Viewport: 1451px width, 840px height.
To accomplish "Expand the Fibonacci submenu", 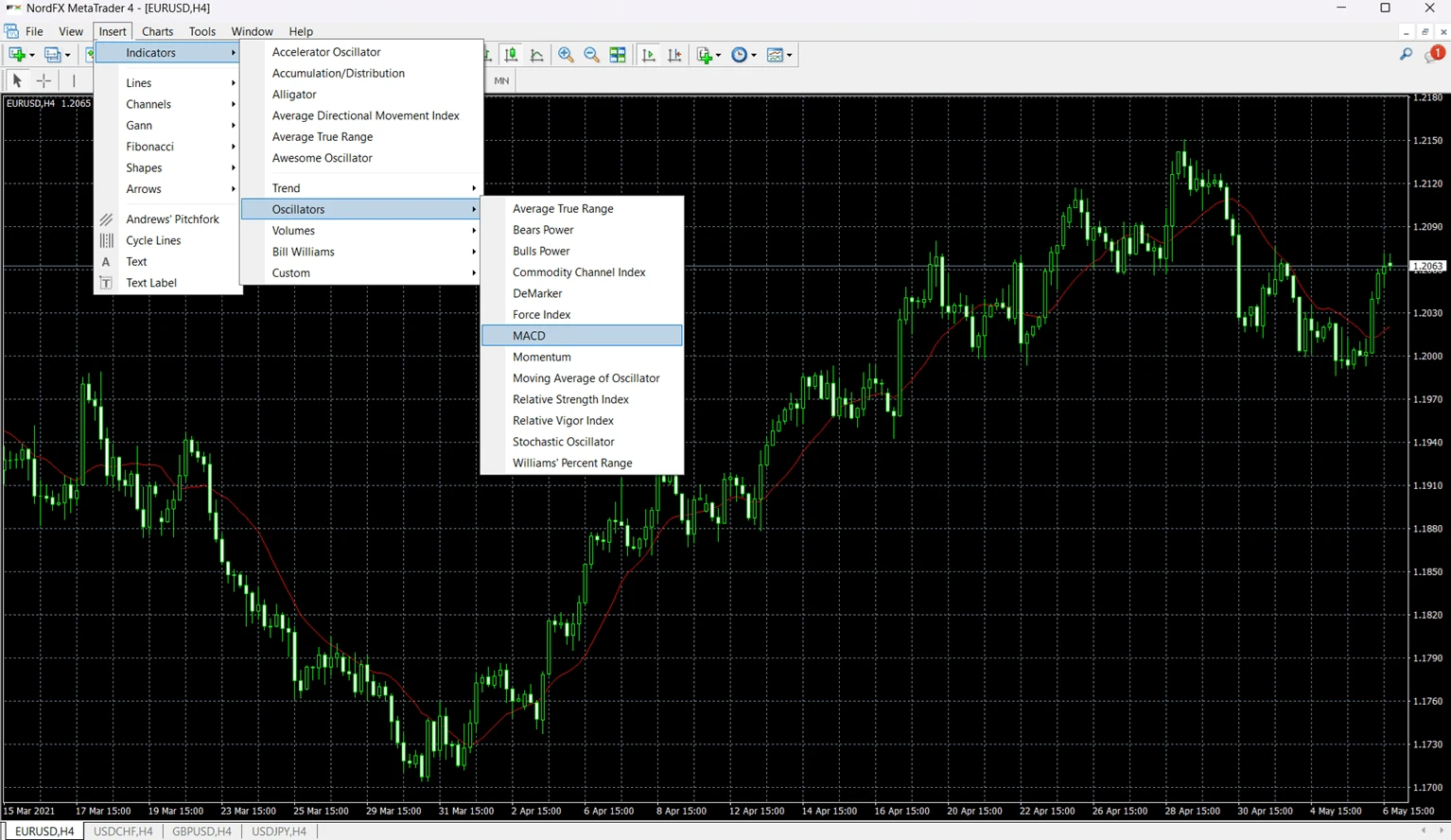I will click(168, 147).
